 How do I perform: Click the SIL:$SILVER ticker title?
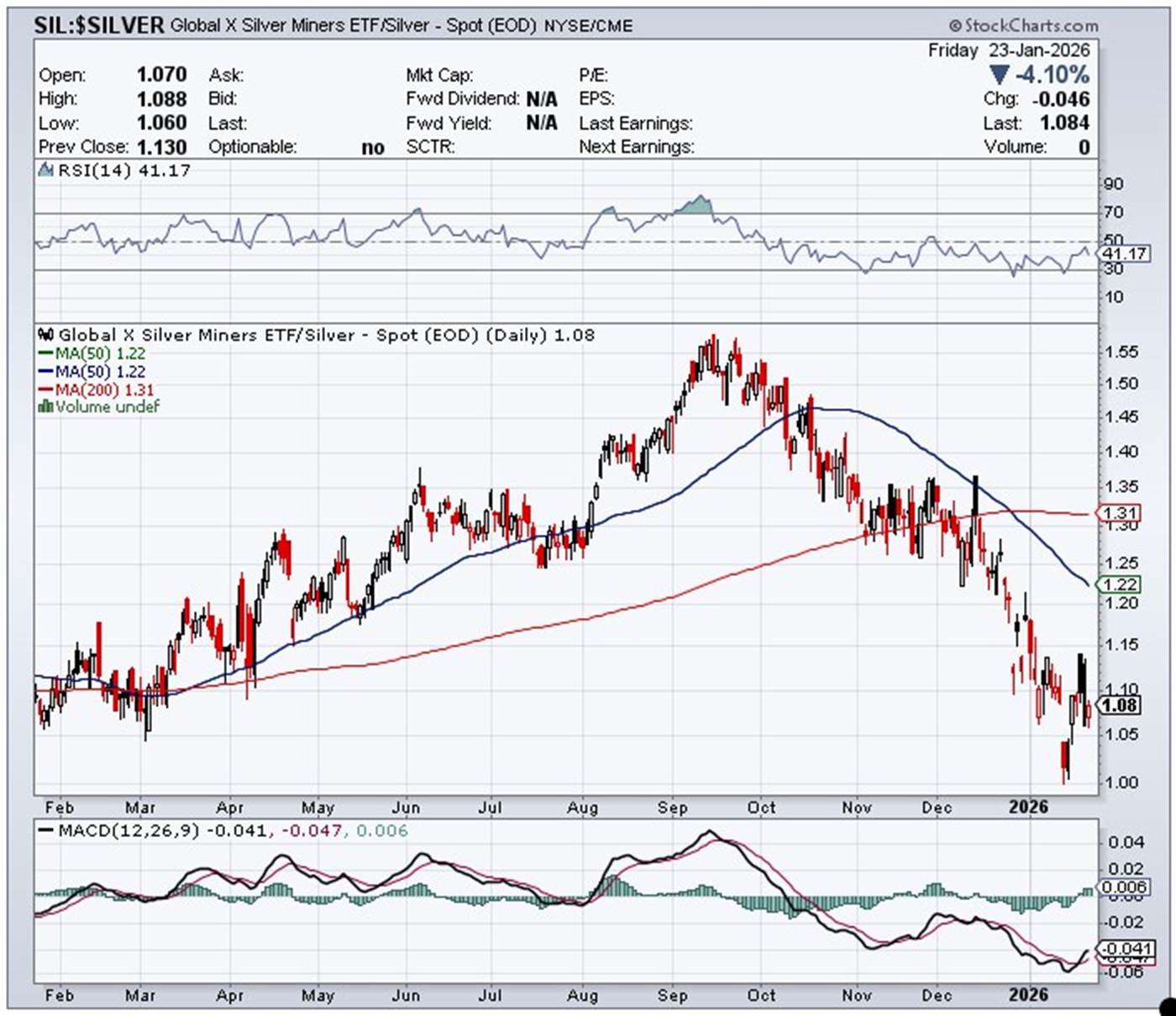coord(99,25)
